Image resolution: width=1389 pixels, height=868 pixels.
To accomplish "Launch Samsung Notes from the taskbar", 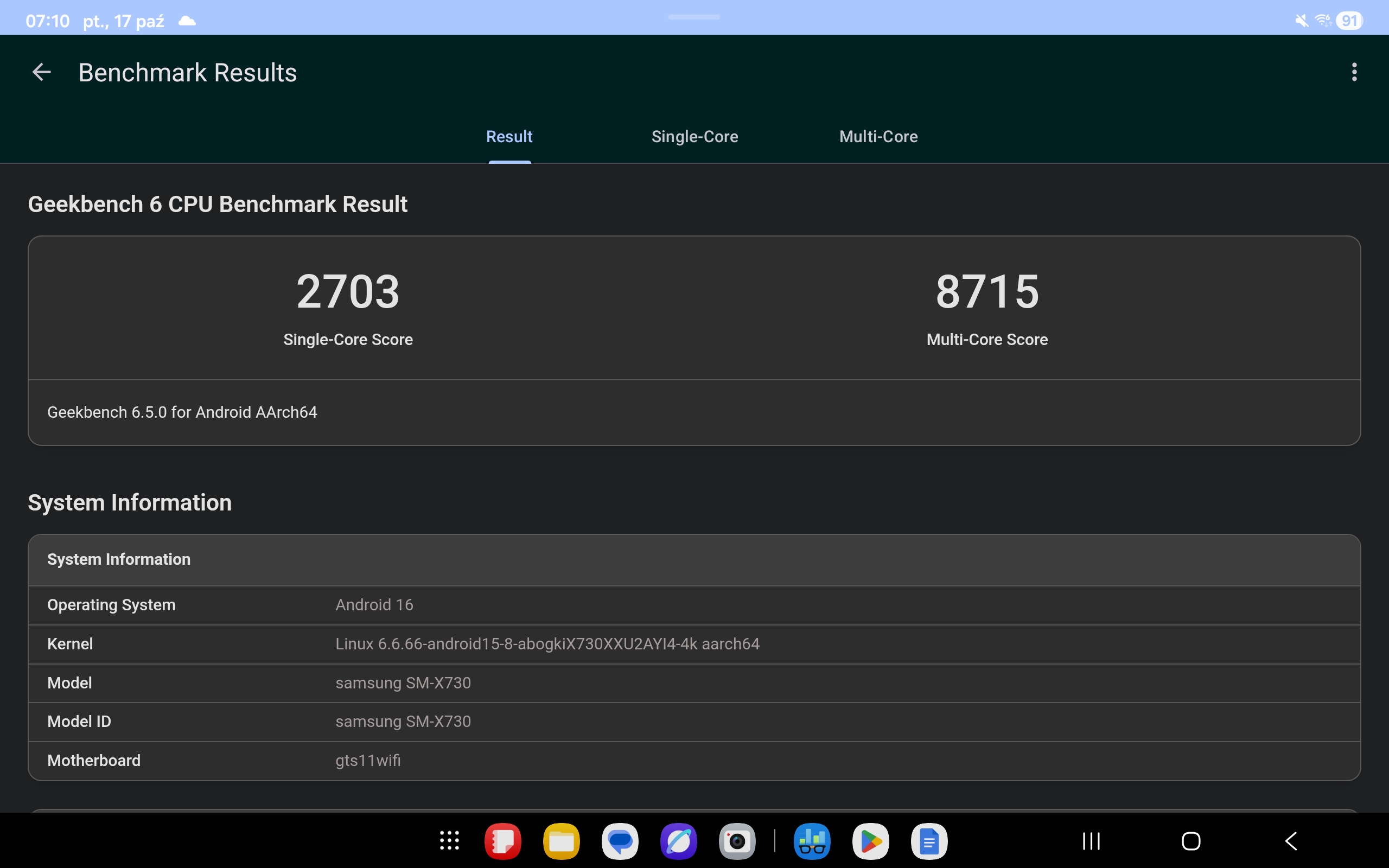I will (503, 841).
